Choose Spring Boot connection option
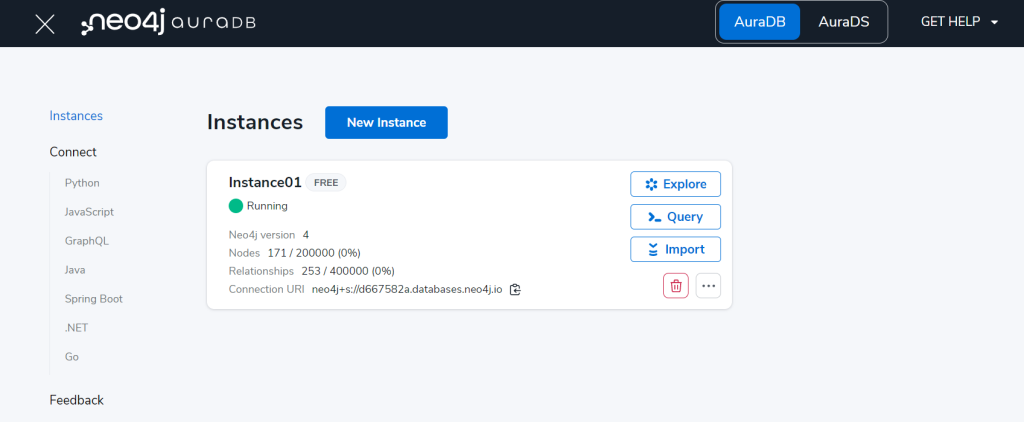1024x422 pixels. [94, 299]
